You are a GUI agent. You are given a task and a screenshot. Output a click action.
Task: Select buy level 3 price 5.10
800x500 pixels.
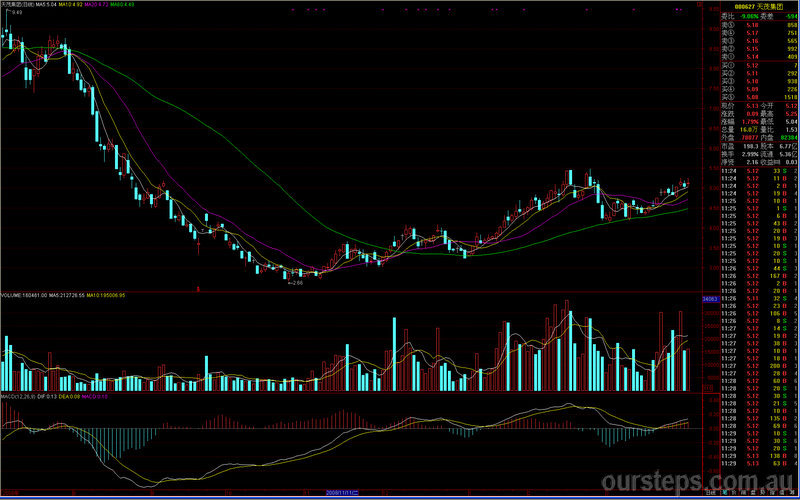(x=752, y=81)
